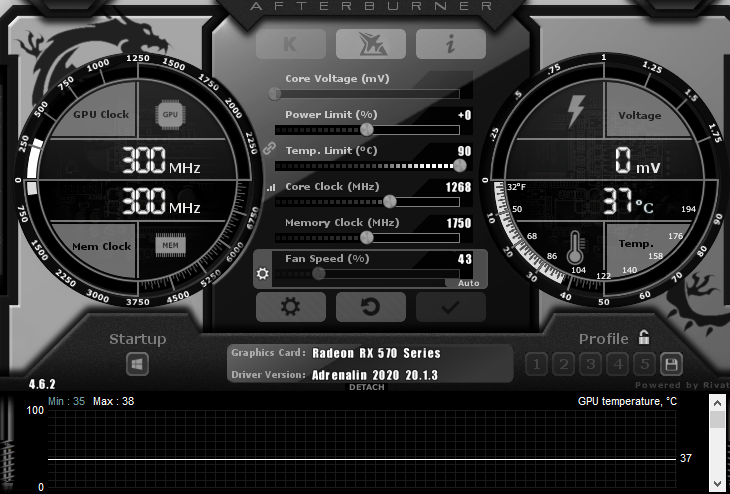The width and height of the screenshot is (730, 494).
Task: Adjust the Fan Speed slider handle
Action: pos(319,274)
